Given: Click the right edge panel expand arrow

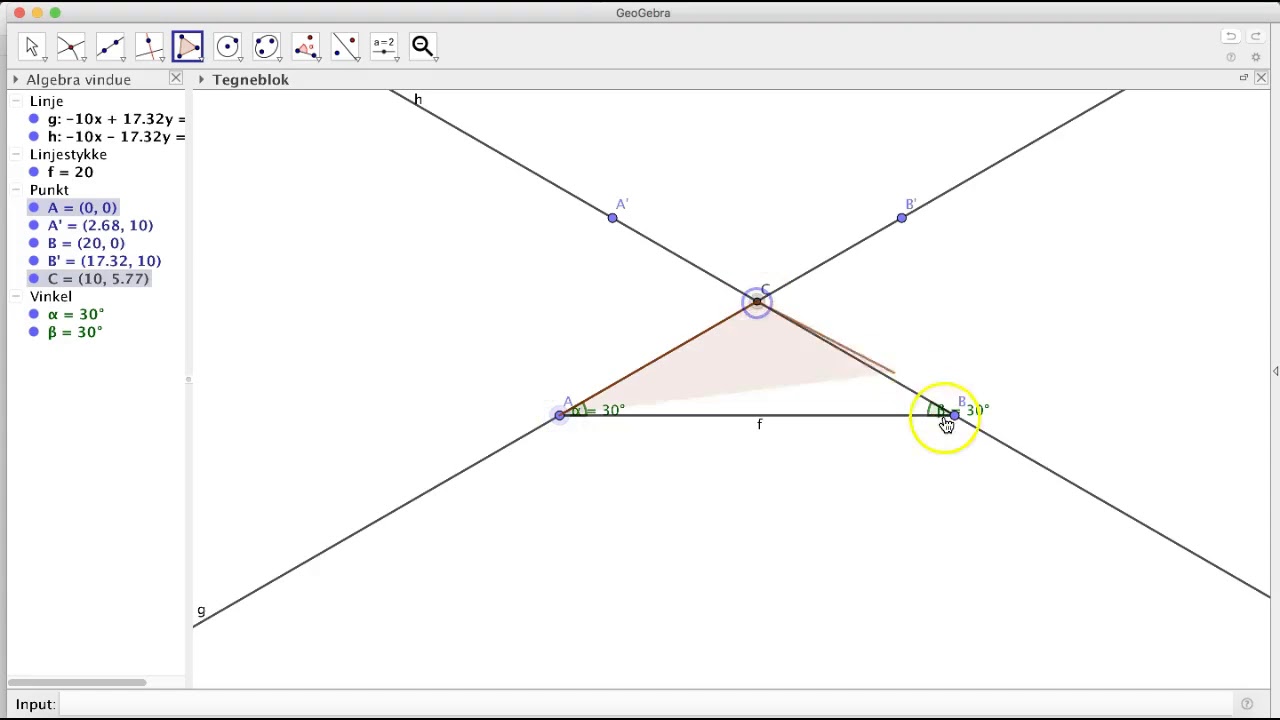Looking at the screenshot, I should tap(1275, 371).
